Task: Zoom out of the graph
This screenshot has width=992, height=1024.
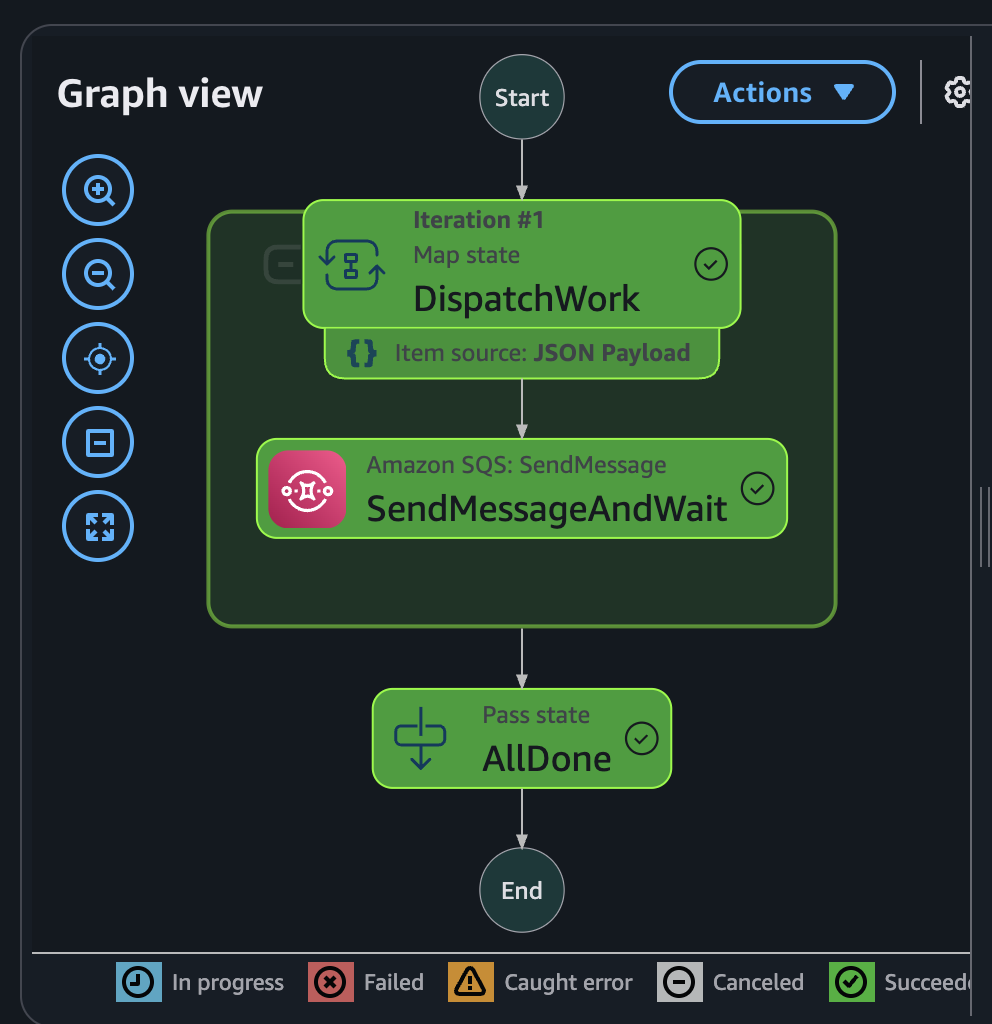Action: coord(98,274)
